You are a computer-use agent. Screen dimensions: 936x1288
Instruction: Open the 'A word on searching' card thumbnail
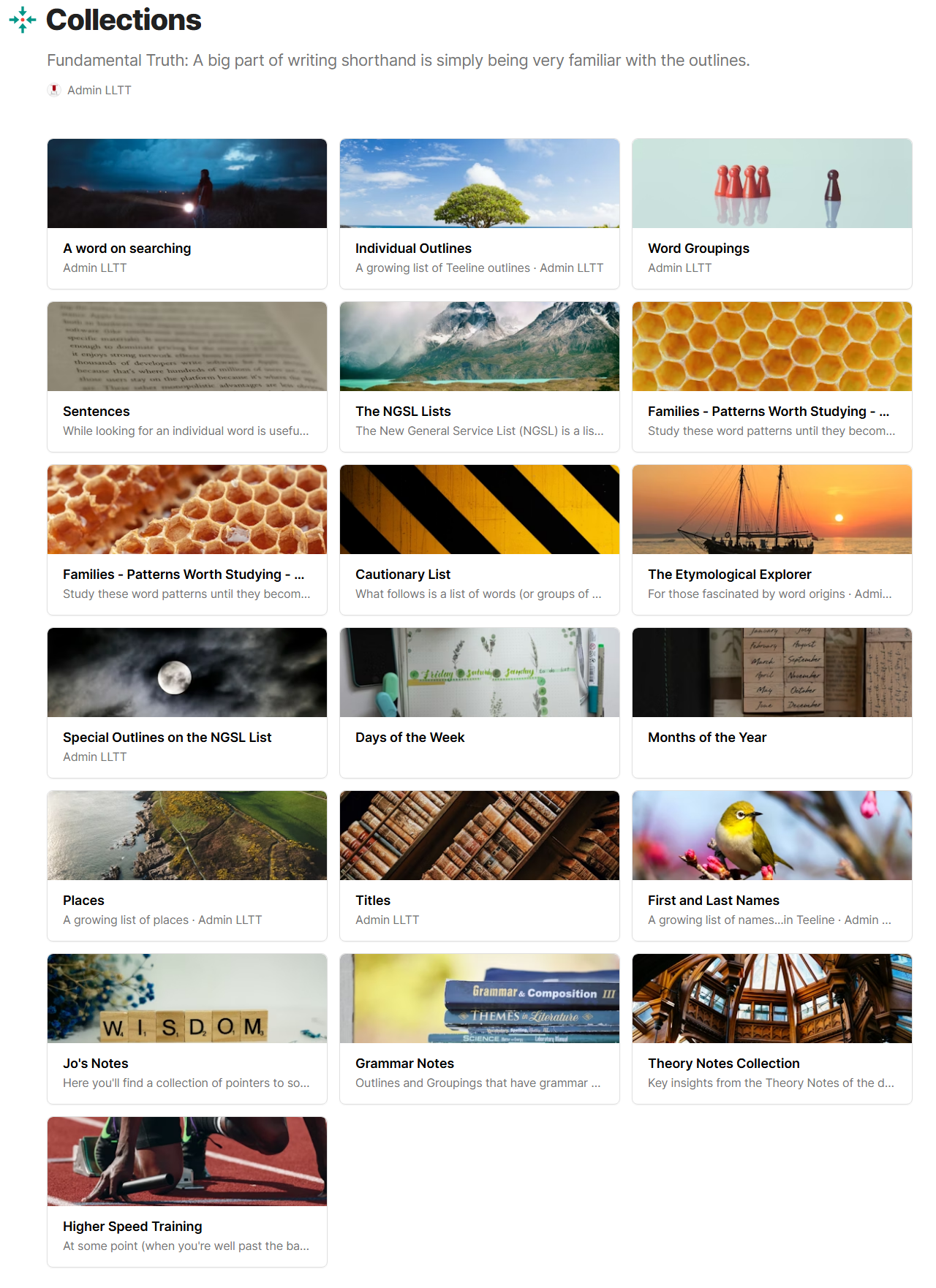pyautogui.click(x=187, y=183)
